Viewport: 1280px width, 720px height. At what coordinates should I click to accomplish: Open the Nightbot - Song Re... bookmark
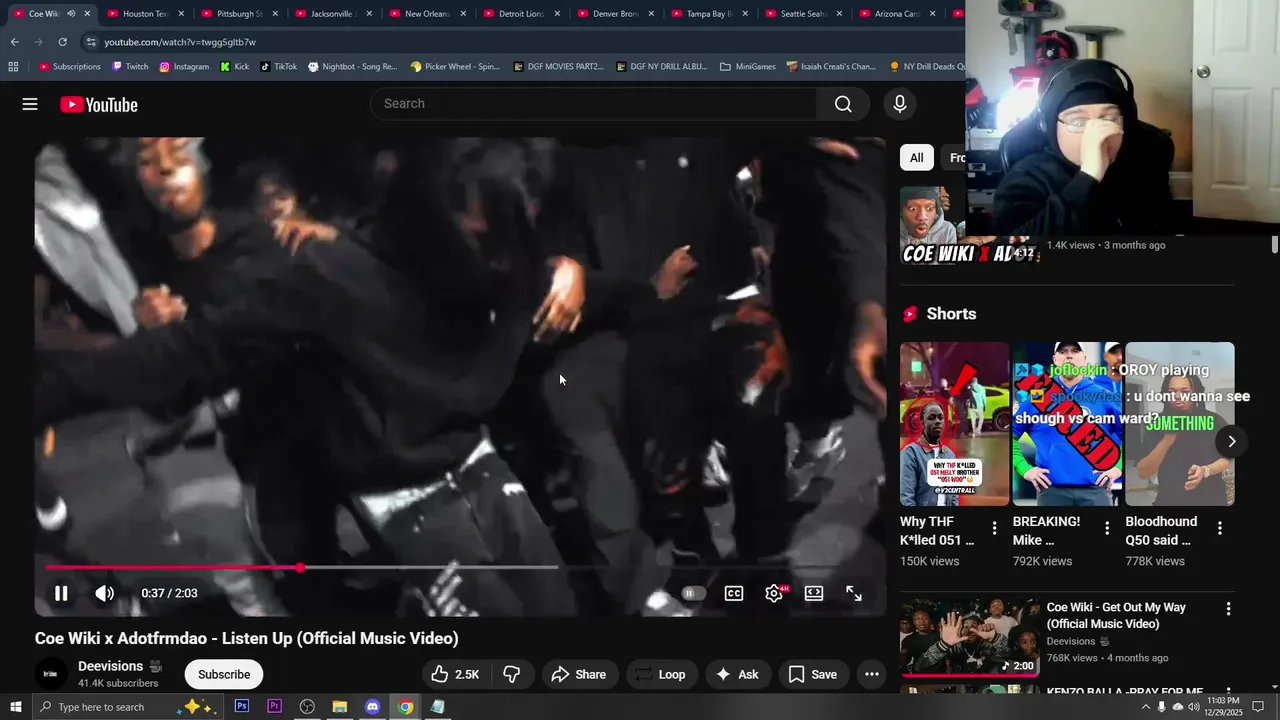pos(353,67)
